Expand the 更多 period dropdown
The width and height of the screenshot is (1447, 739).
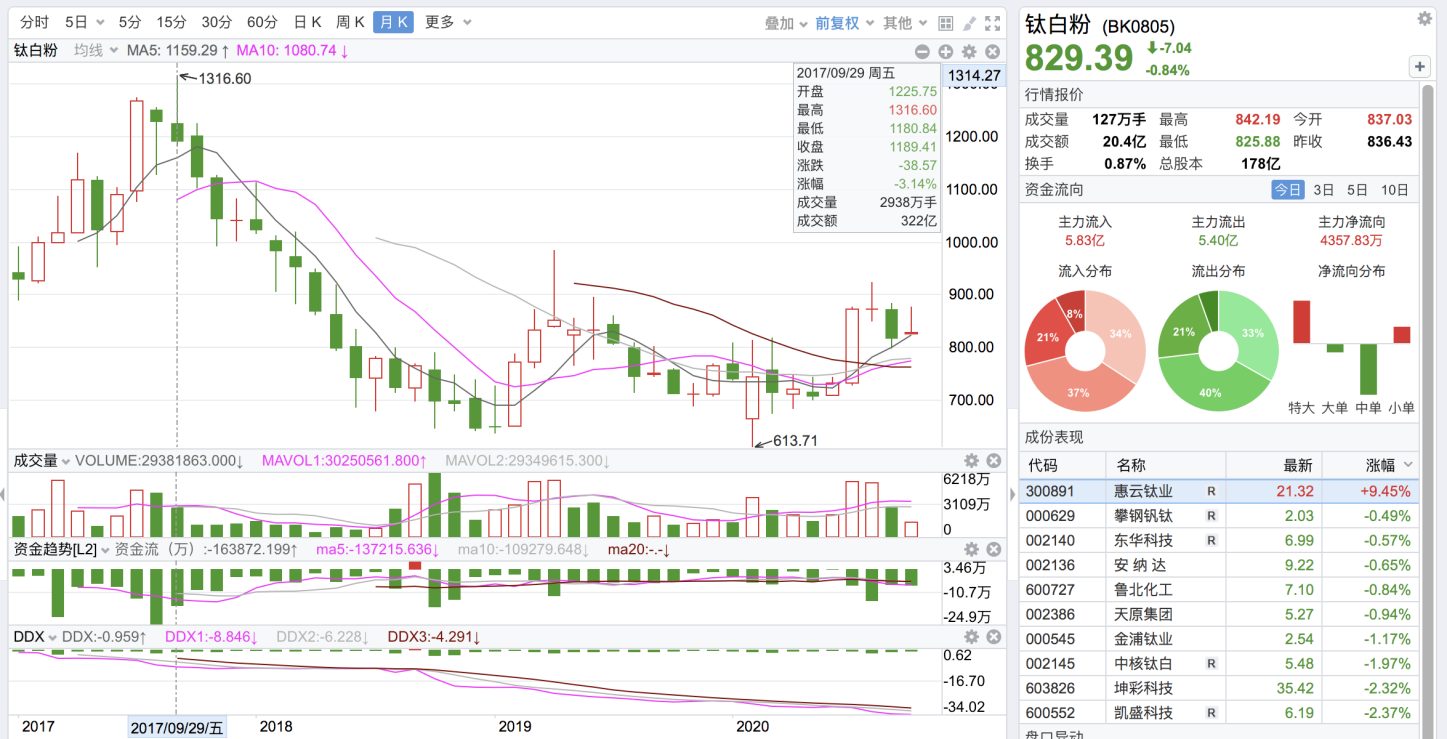(x=447, y=22)
